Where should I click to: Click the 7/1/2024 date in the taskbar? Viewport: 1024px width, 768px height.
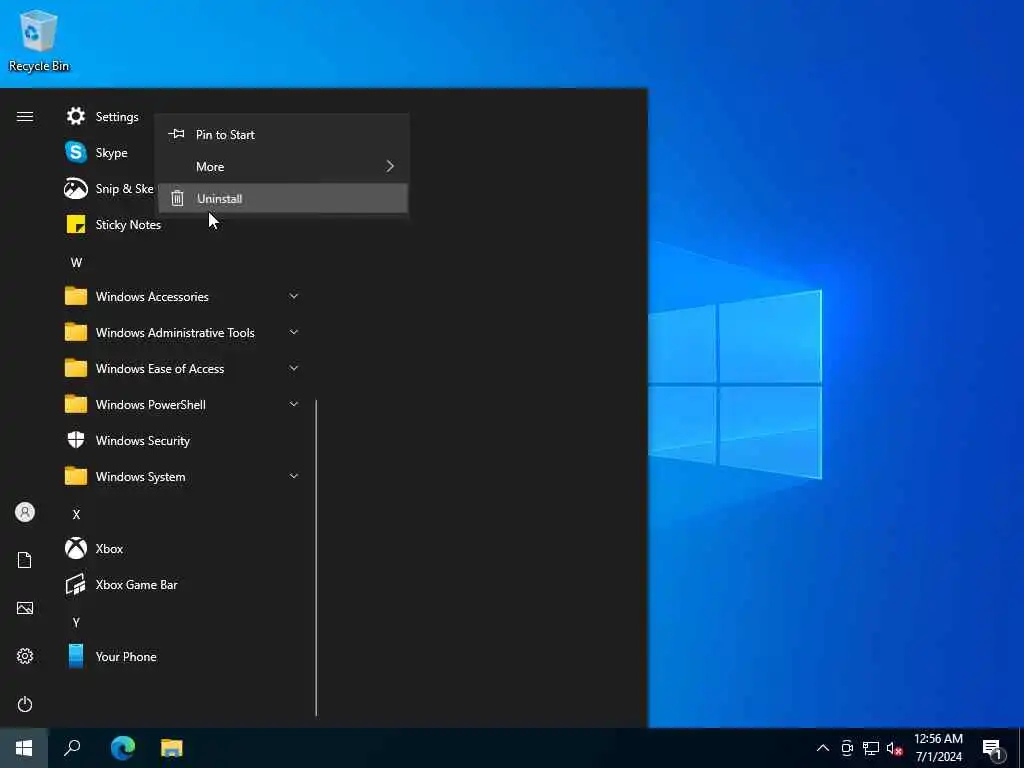point(938,757)
